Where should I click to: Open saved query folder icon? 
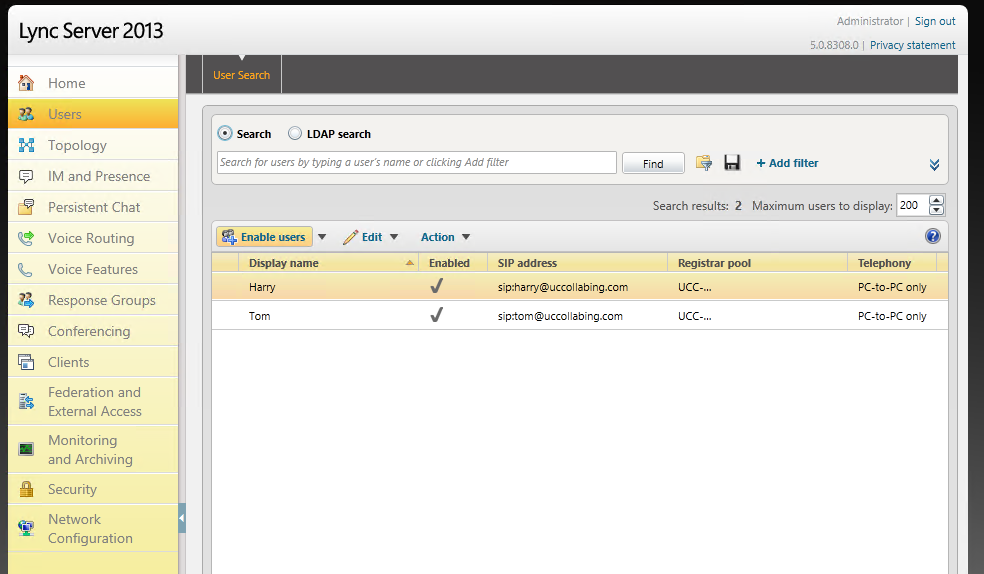(x=703, y=163)
